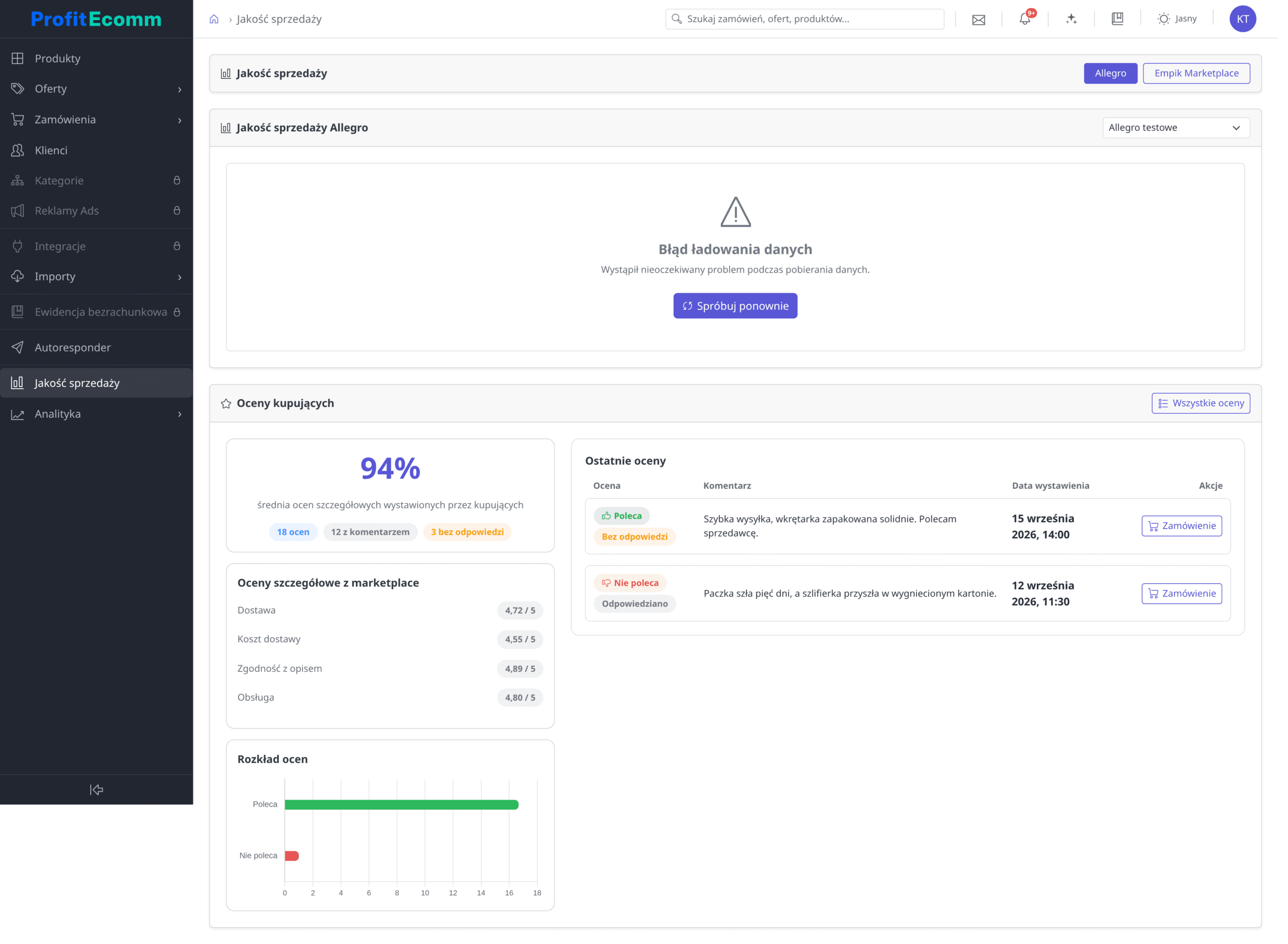Click the 18 ocen badge

coord(293,532)
